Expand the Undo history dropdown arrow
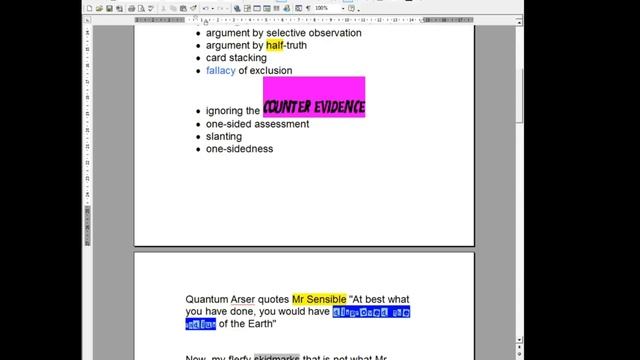The image size is (640, 360). 213,8
